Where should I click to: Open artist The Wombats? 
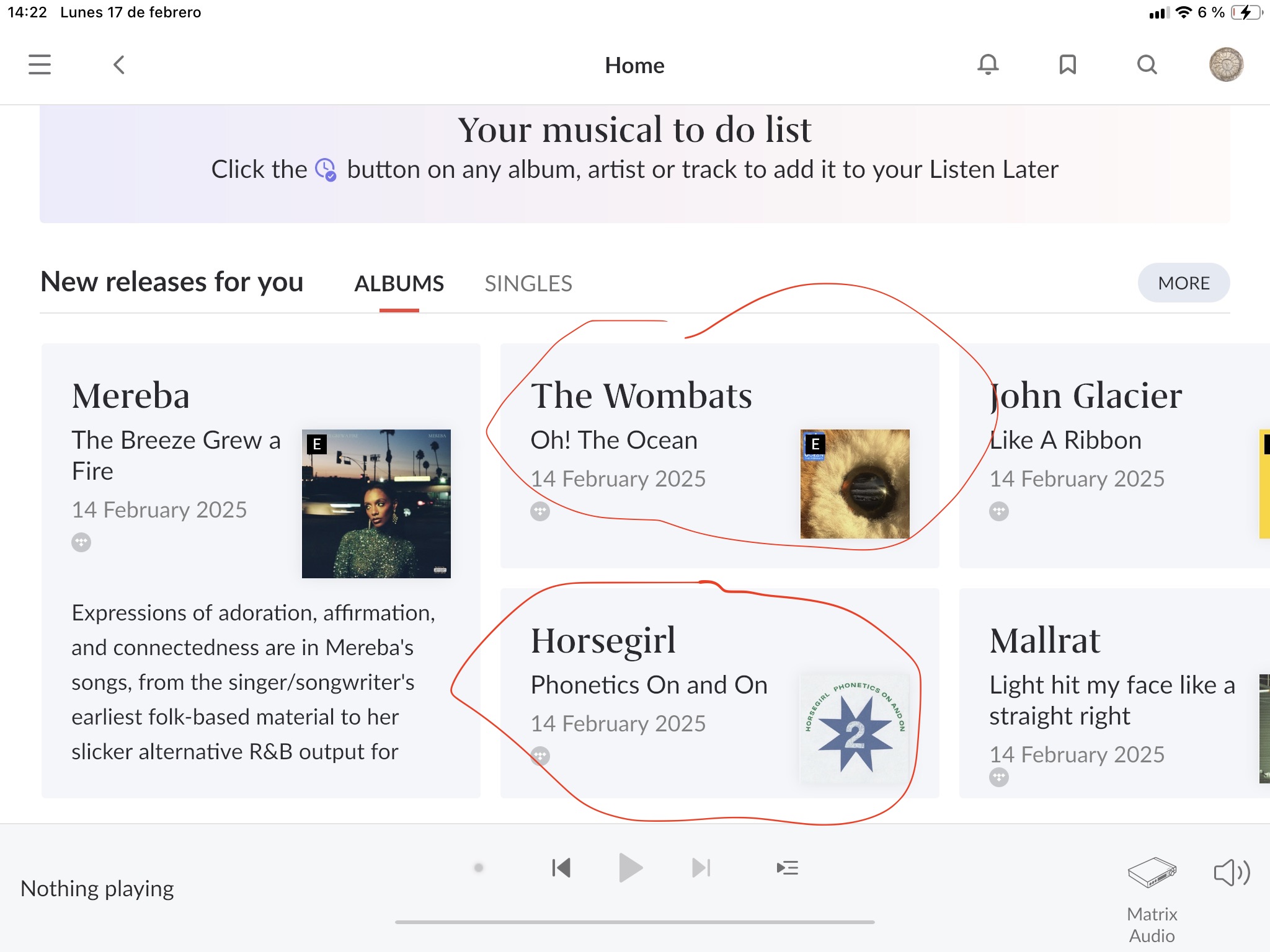[641, 395]
